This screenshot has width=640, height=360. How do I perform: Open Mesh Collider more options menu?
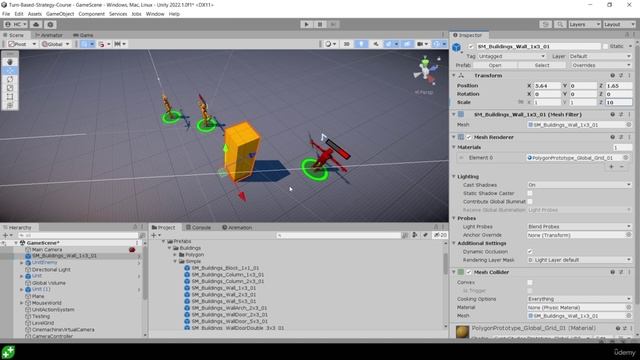pos(629,272)
